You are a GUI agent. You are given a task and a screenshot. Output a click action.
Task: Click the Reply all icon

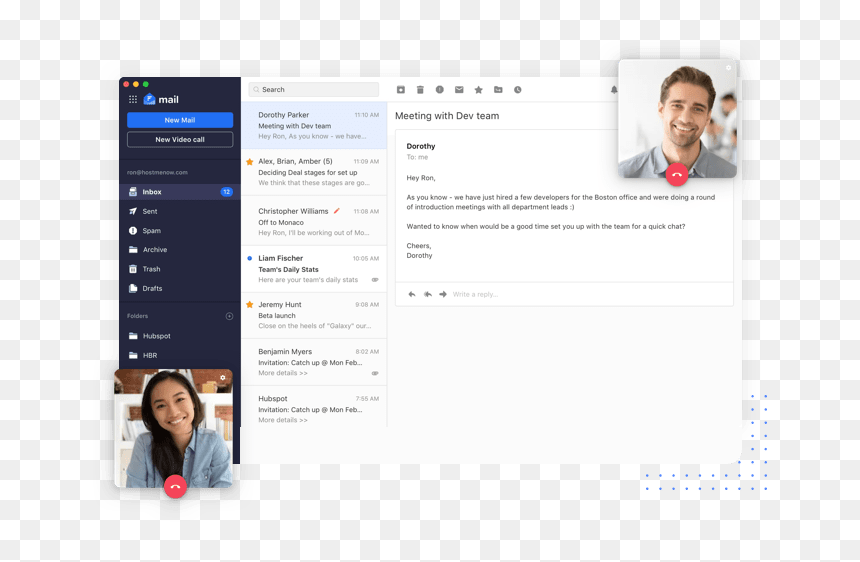tap(428, 294)
